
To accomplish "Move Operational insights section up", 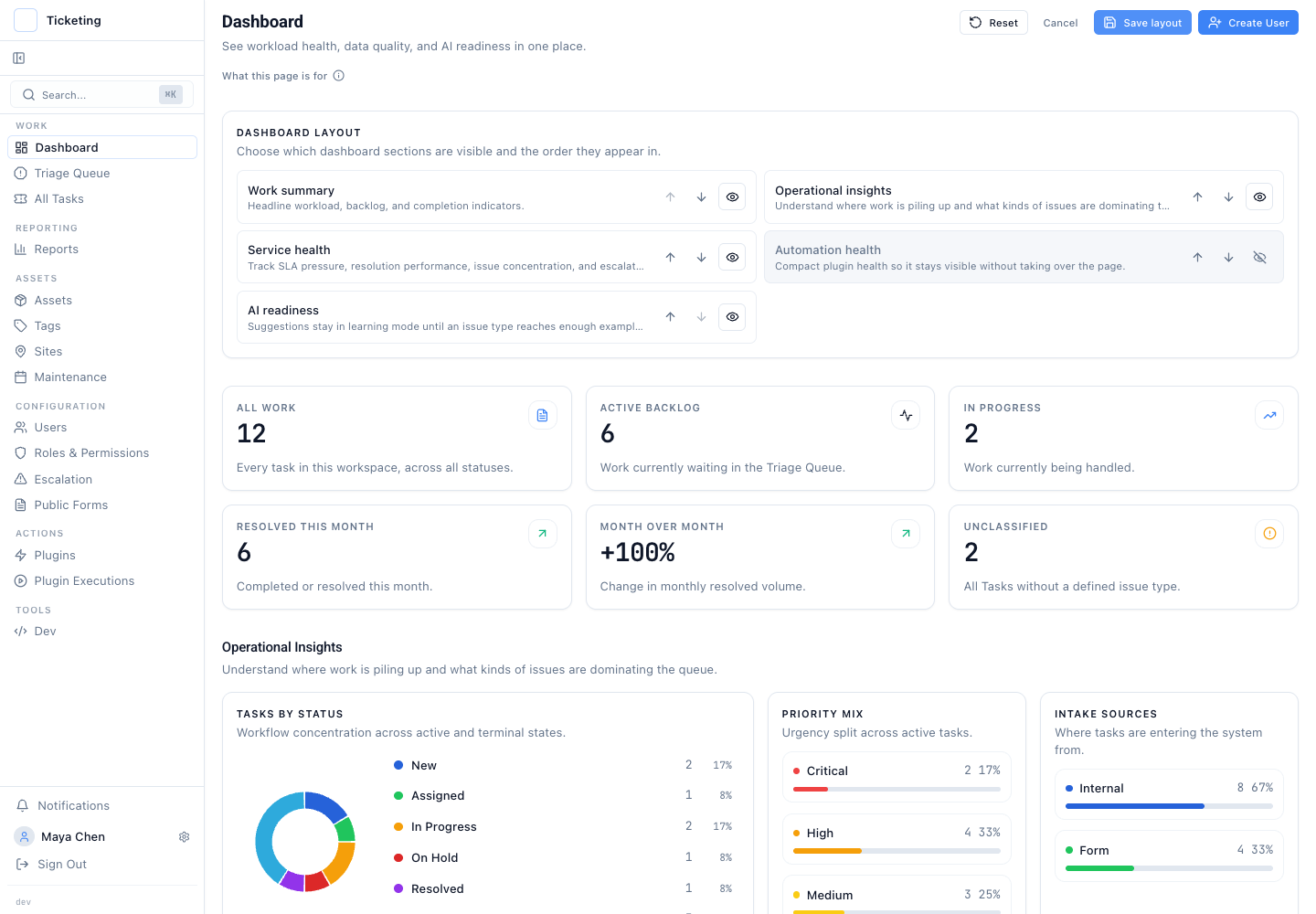I will tap(1197, 197).
